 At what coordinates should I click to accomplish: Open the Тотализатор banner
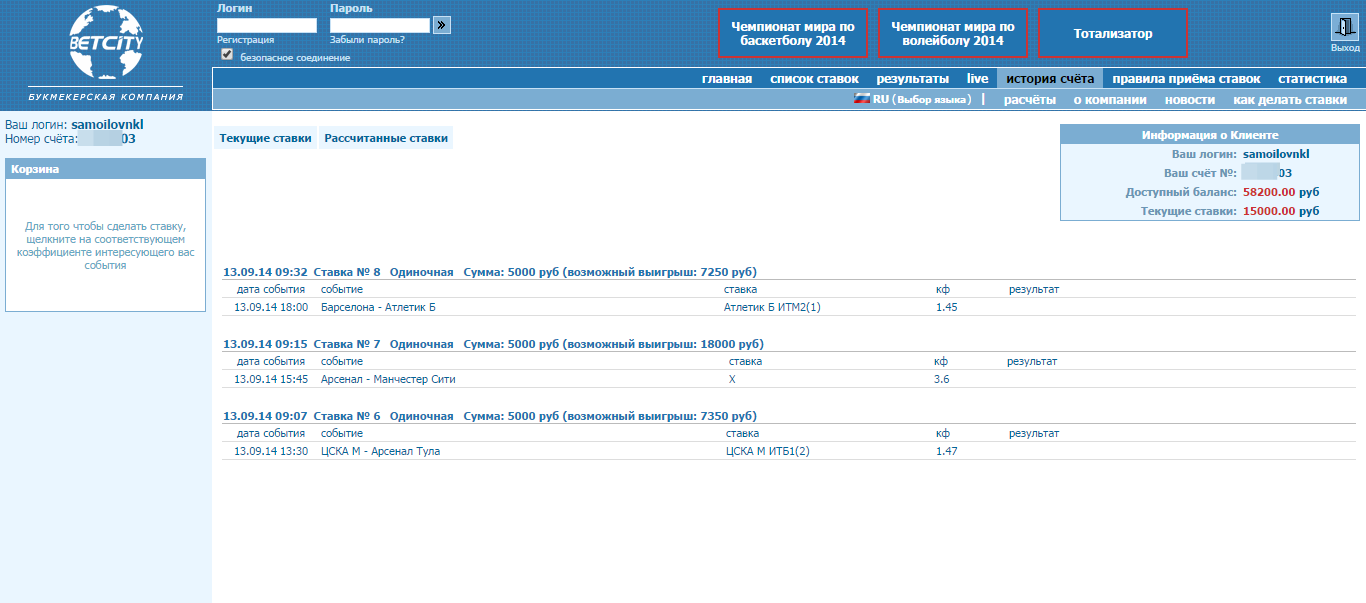point(1113,33)
